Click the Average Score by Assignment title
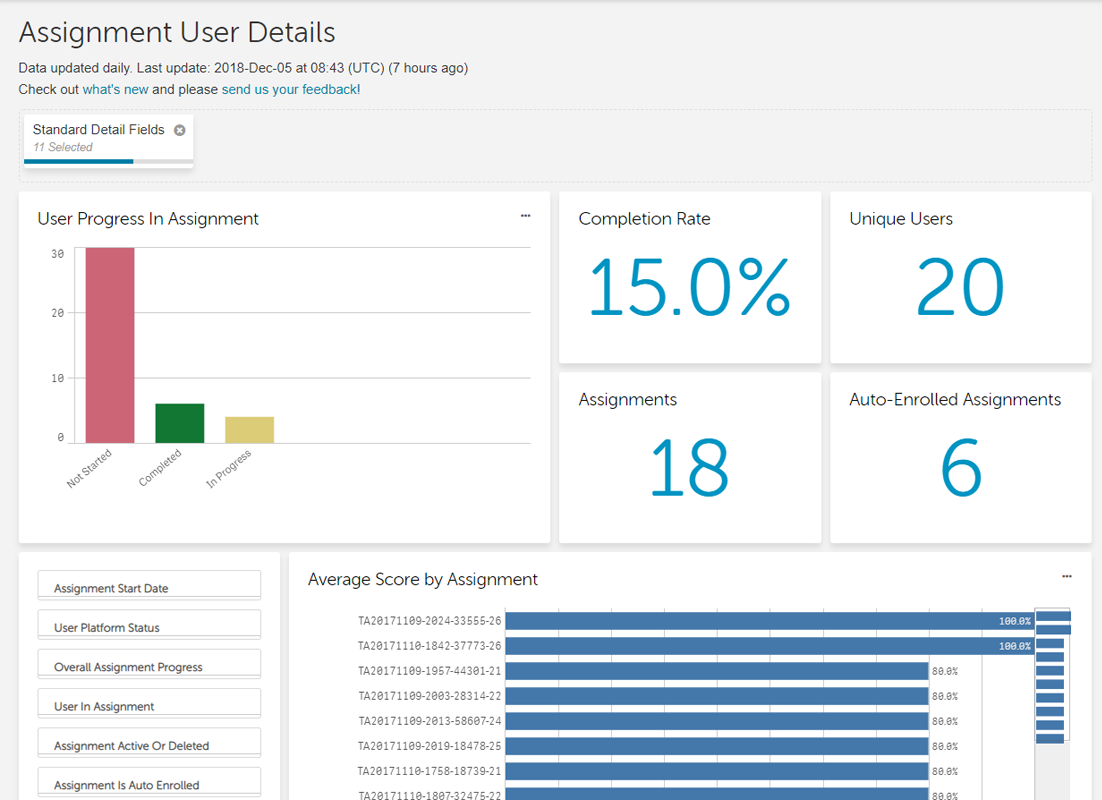1102x800 pixels. [x=422, y=579]
